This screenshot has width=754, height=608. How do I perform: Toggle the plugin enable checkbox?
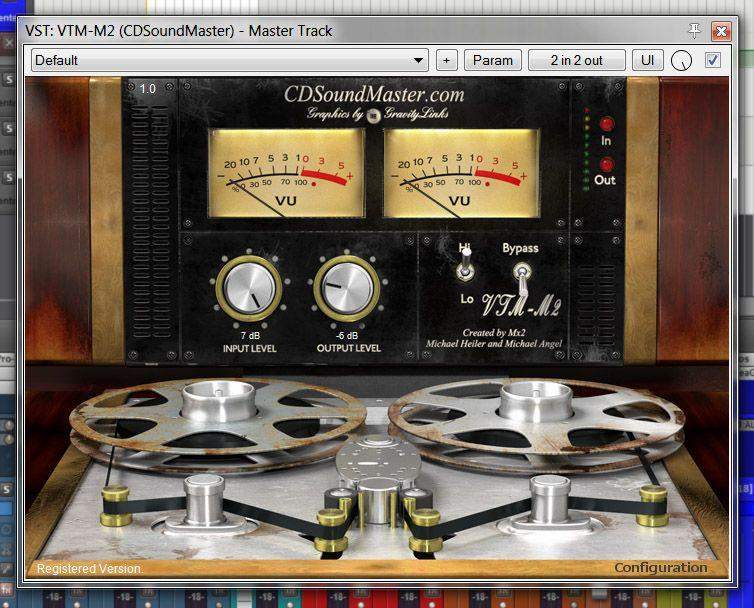713,60
